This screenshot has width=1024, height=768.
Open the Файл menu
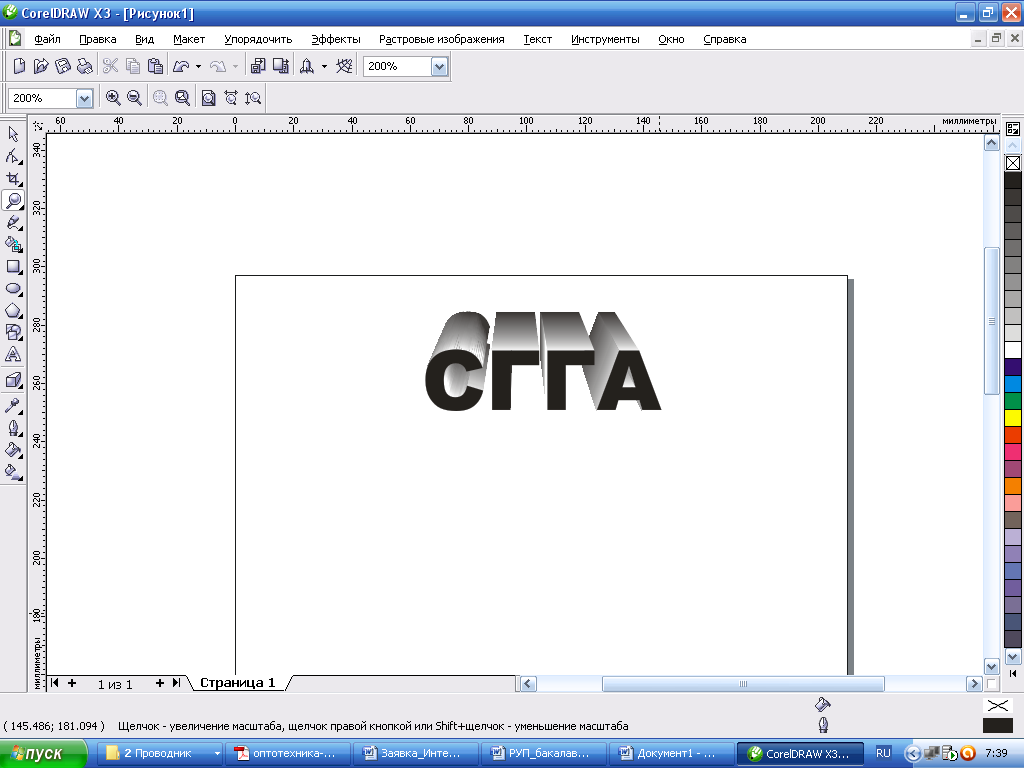(47, 39)
